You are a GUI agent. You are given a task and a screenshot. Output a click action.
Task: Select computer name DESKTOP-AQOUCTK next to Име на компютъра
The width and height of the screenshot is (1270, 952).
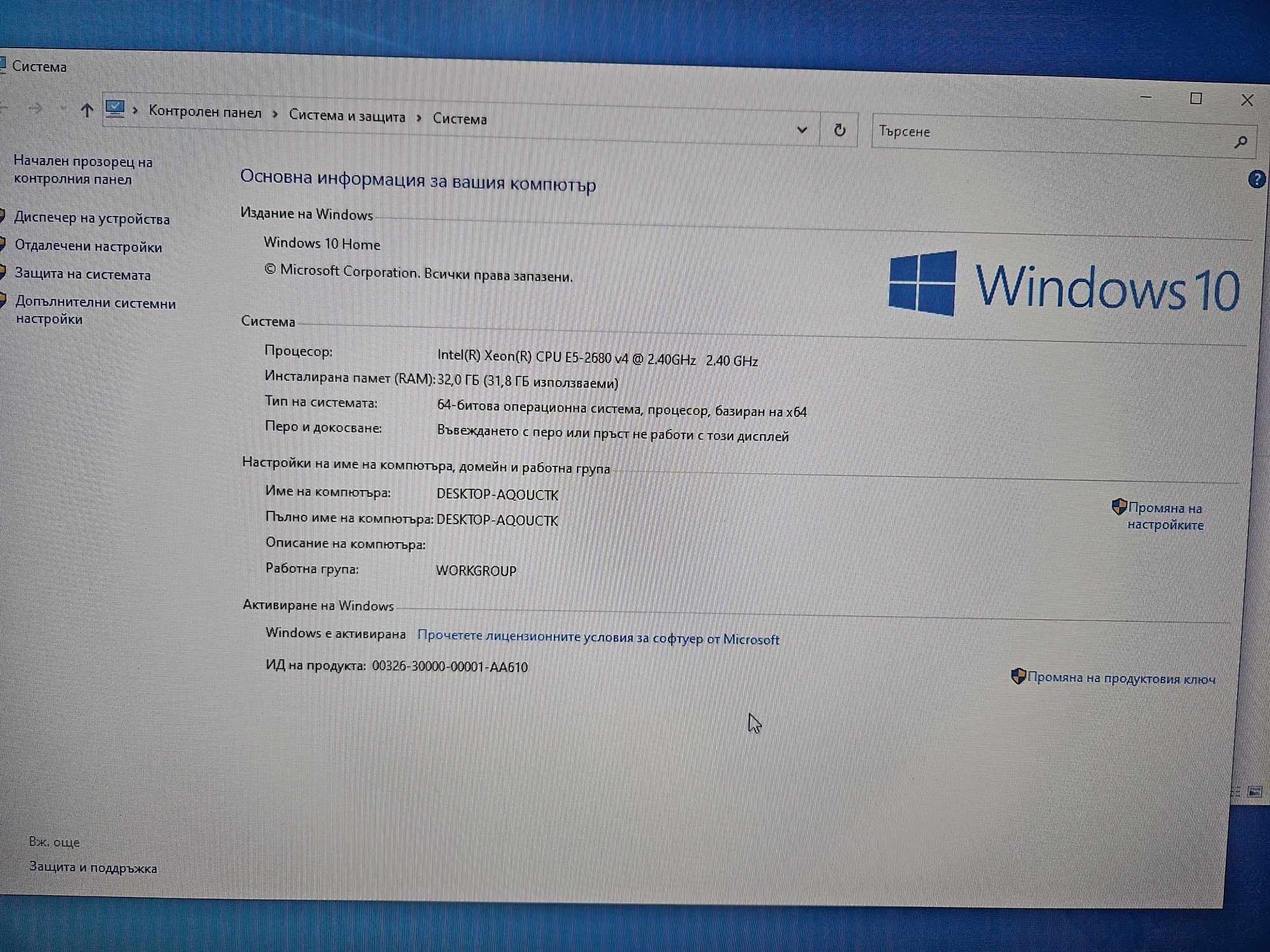tap(497, 494)
